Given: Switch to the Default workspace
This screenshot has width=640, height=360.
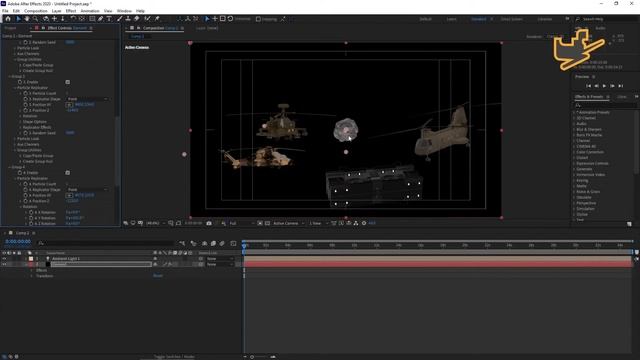Looking at the screenshot, I should point(425,19).
